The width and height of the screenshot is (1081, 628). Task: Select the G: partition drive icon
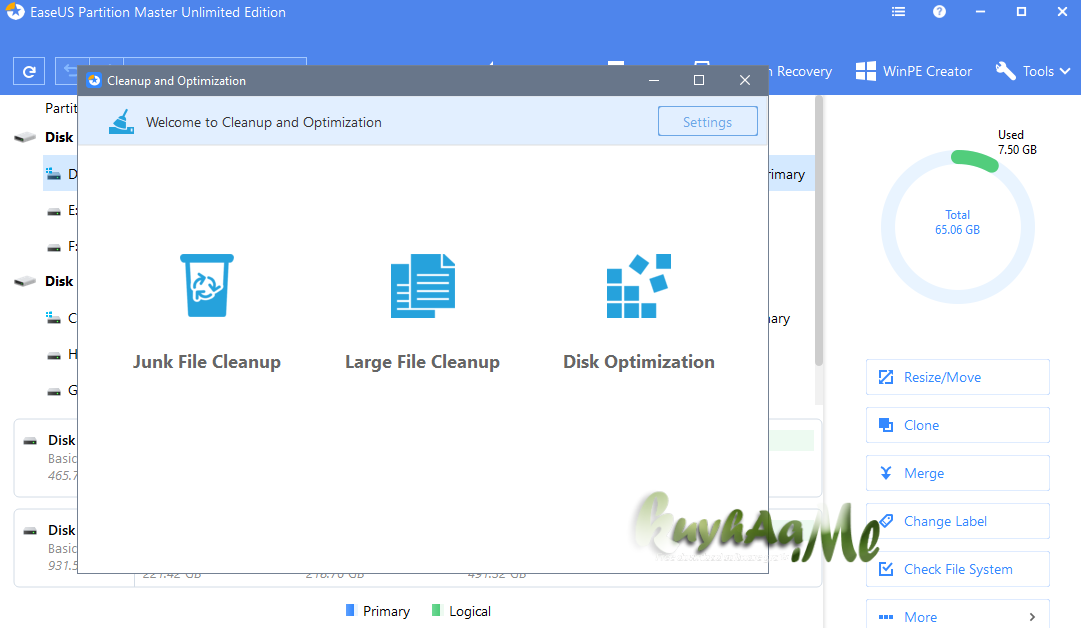[54, 391]
